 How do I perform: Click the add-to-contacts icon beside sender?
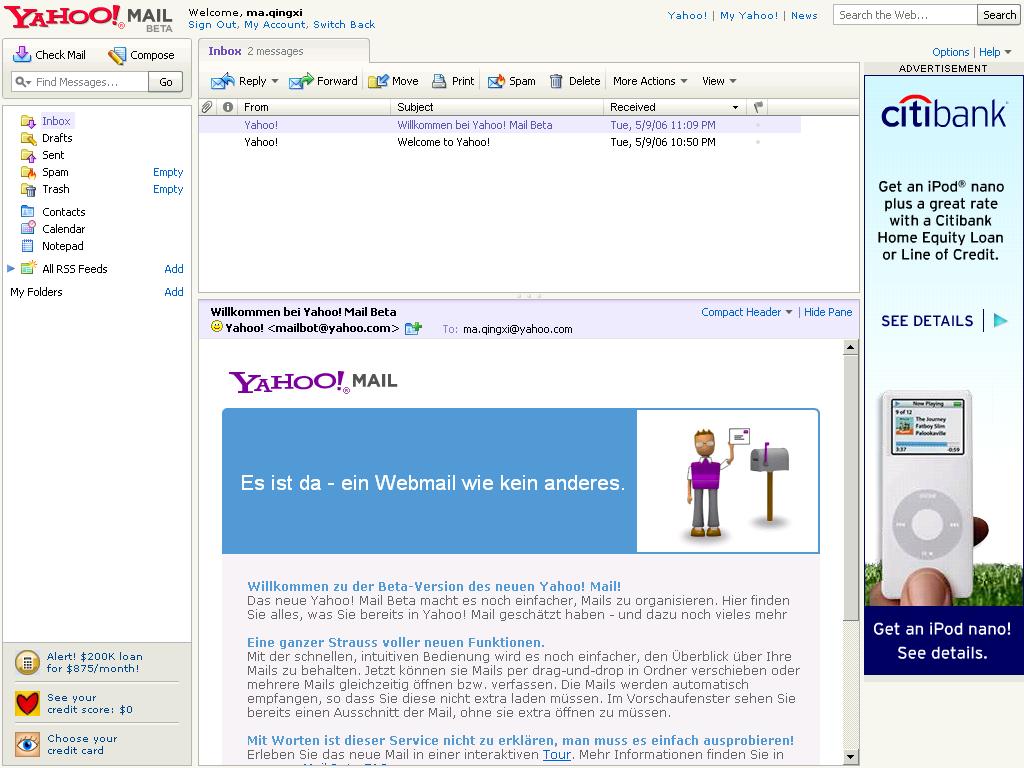click(x=413, y=328)
